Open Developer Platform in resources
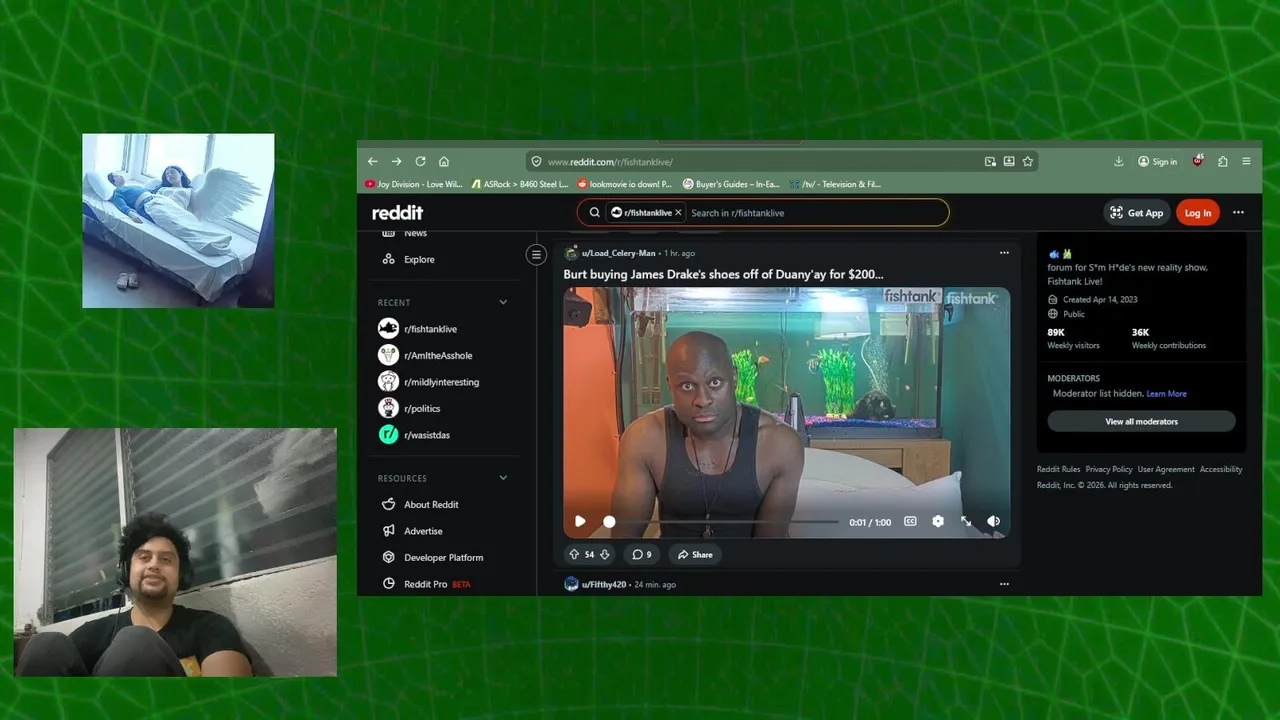The width and height of the screenshot is (1280, 720). [x=443, y=557]
